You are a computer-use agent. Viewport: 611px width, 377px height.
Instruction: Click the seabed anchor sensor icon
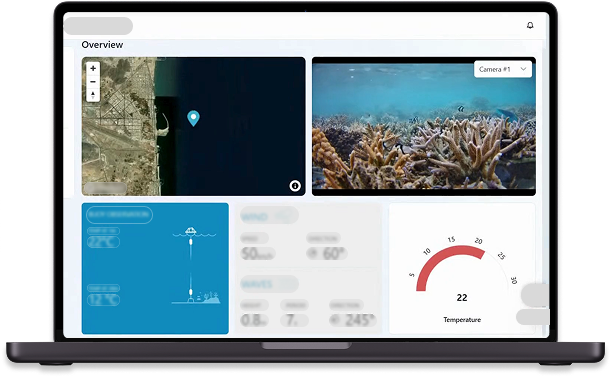(x=191, y=296)
